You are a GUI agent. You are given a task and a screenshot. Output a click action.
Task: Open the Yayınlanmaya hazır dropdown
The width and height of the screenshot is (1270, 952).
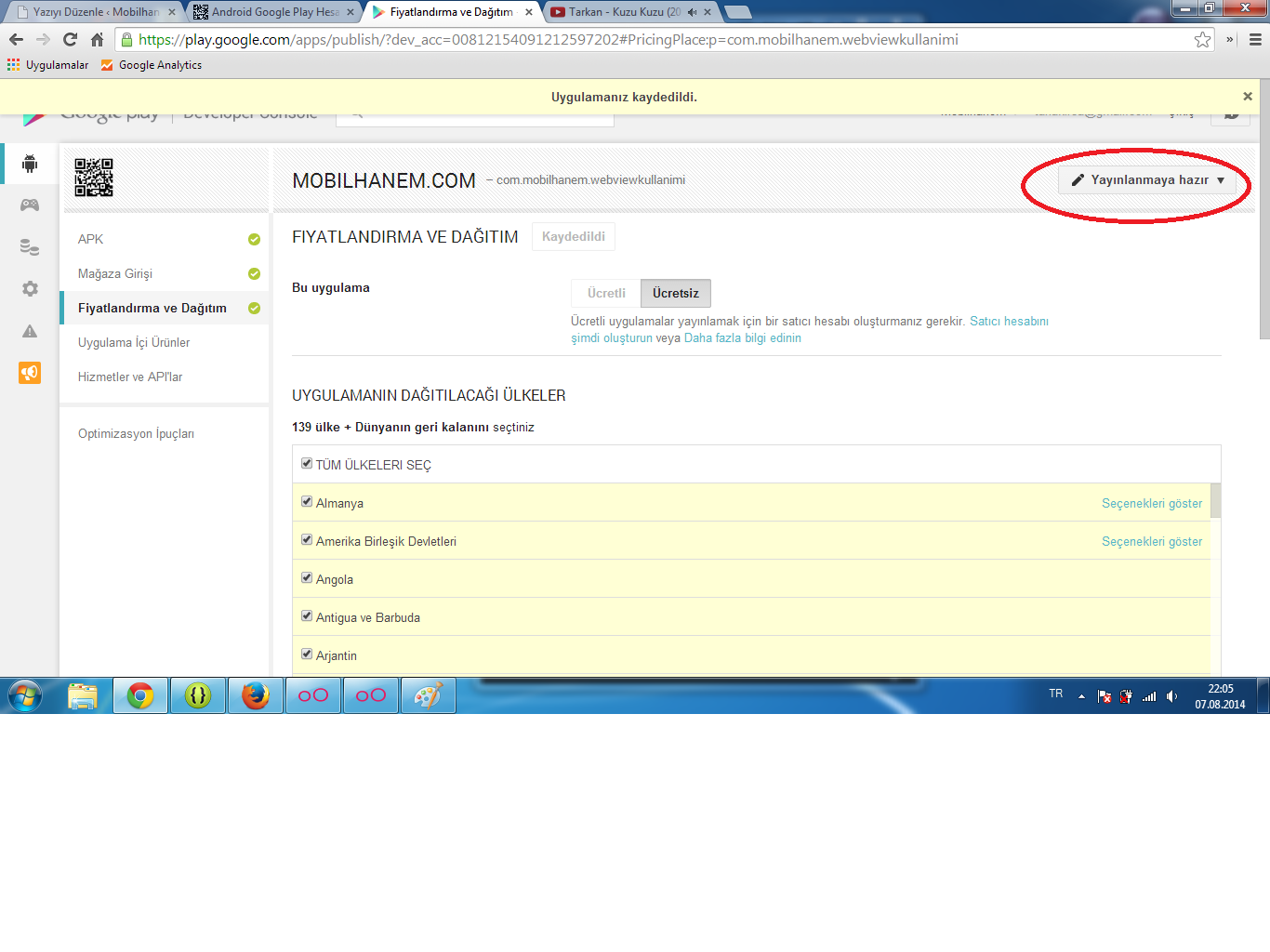[1148, 179]
